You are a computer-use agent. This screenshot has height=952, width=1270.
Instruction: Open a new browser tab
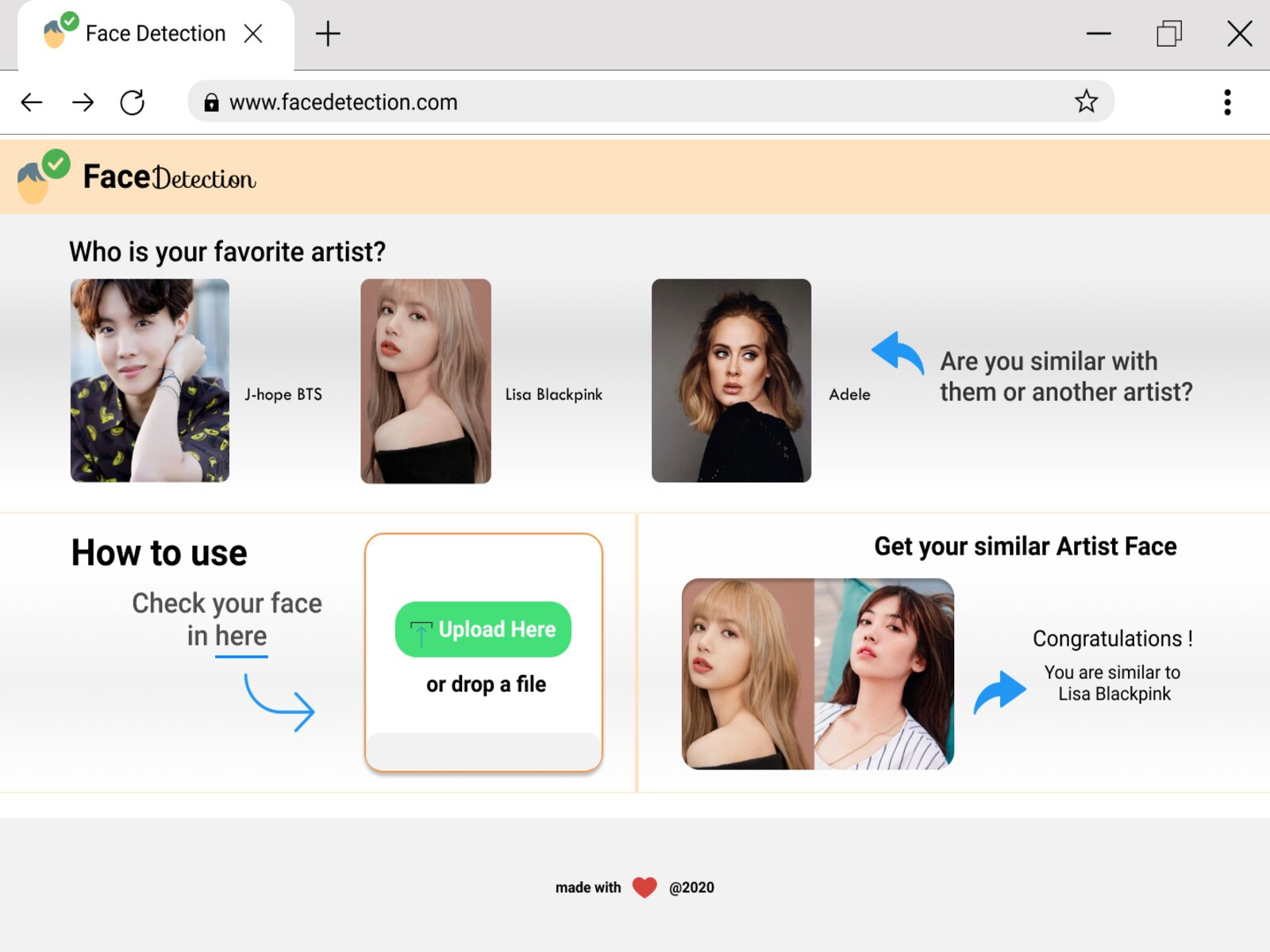328,34
